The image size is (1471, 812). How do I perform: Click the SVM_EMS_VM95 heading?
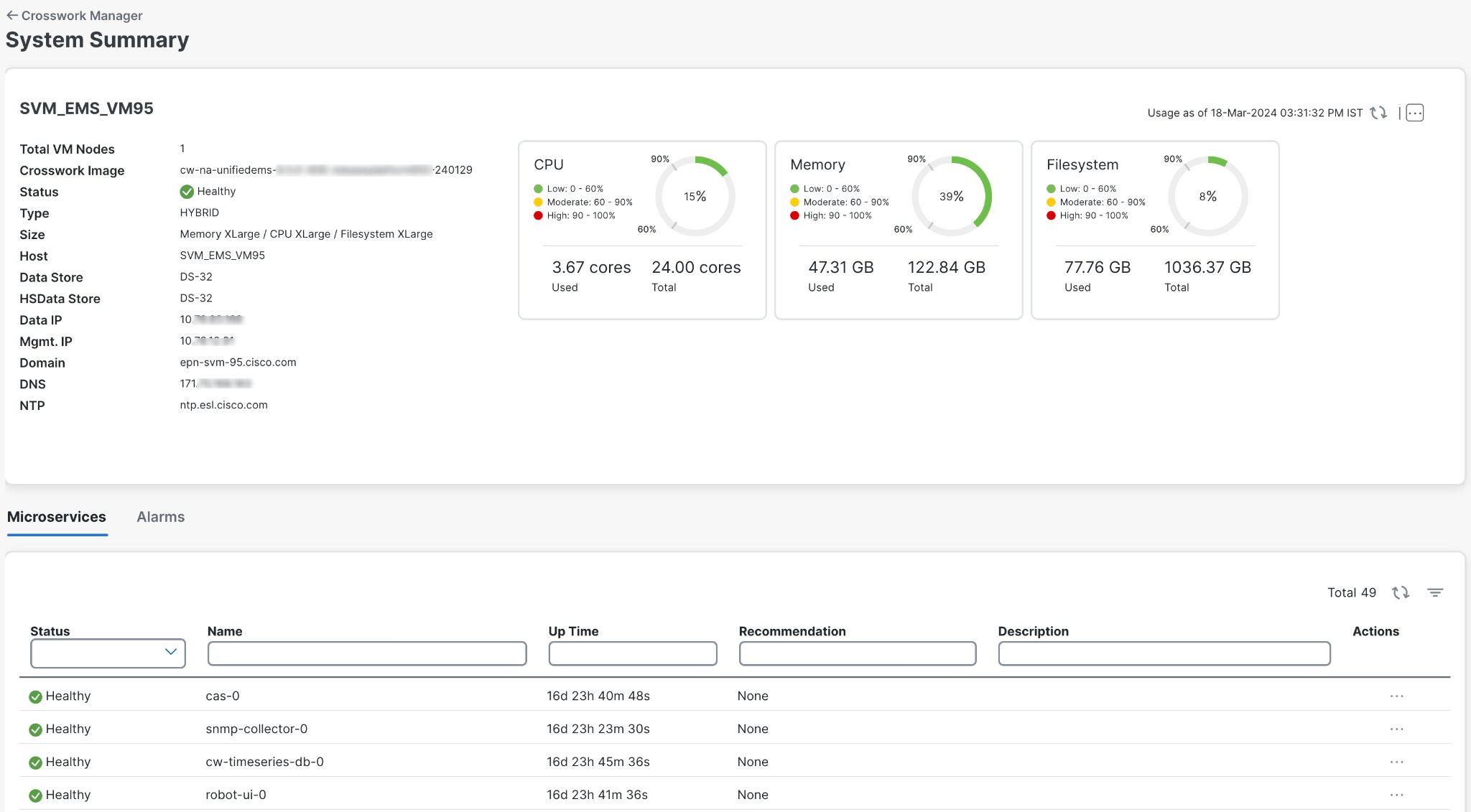tap(85, 108)
